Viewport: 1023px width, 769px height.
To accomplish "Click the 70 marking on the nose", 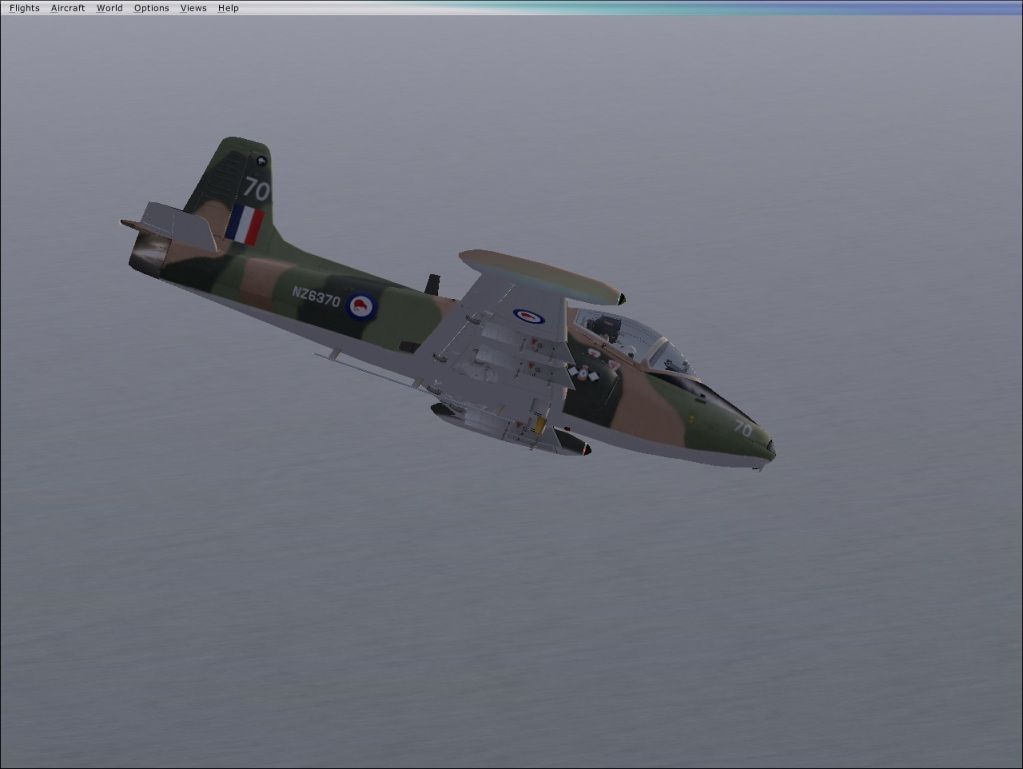I will click(742, 427).
